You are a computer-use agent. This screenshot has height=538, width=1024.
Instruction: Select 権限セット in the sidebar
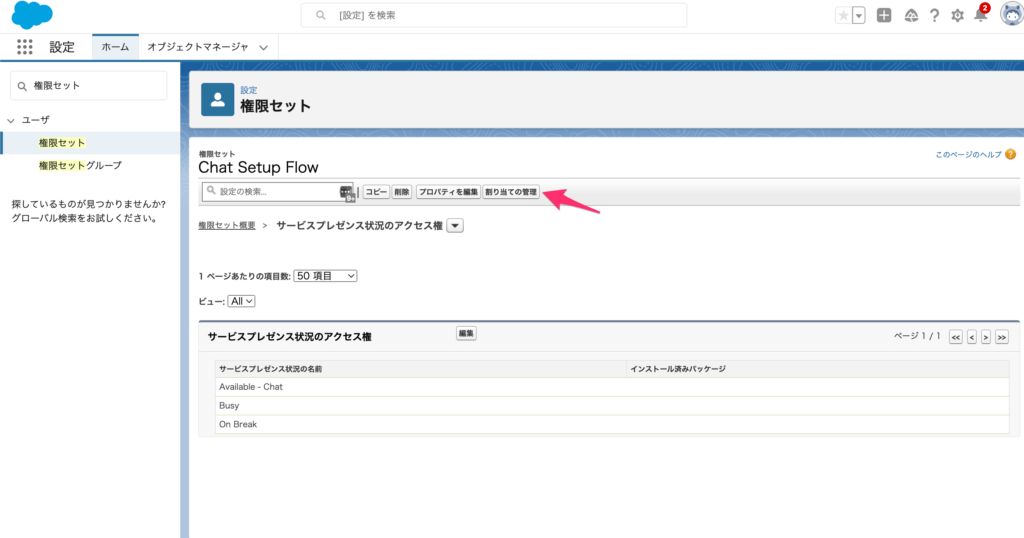click(x=61, y=142)
